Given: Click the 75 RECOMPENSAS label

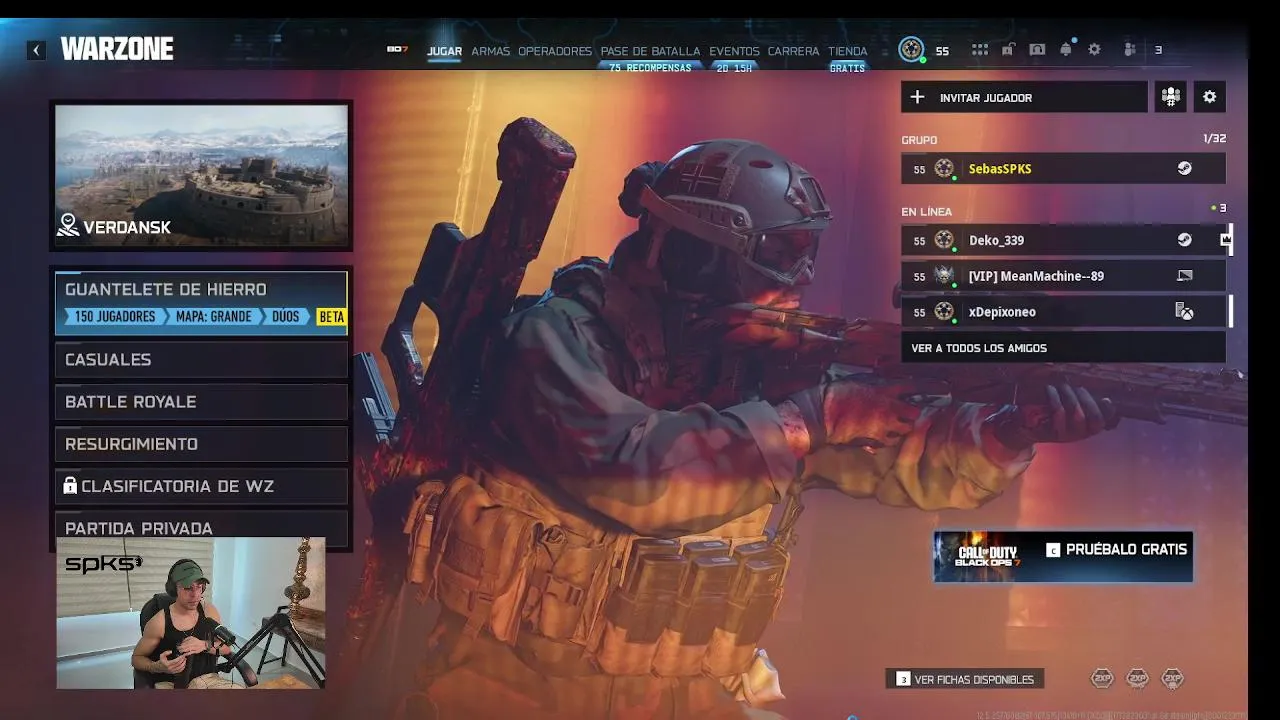Looking at the screenshot, I should (x=650, y=68).
